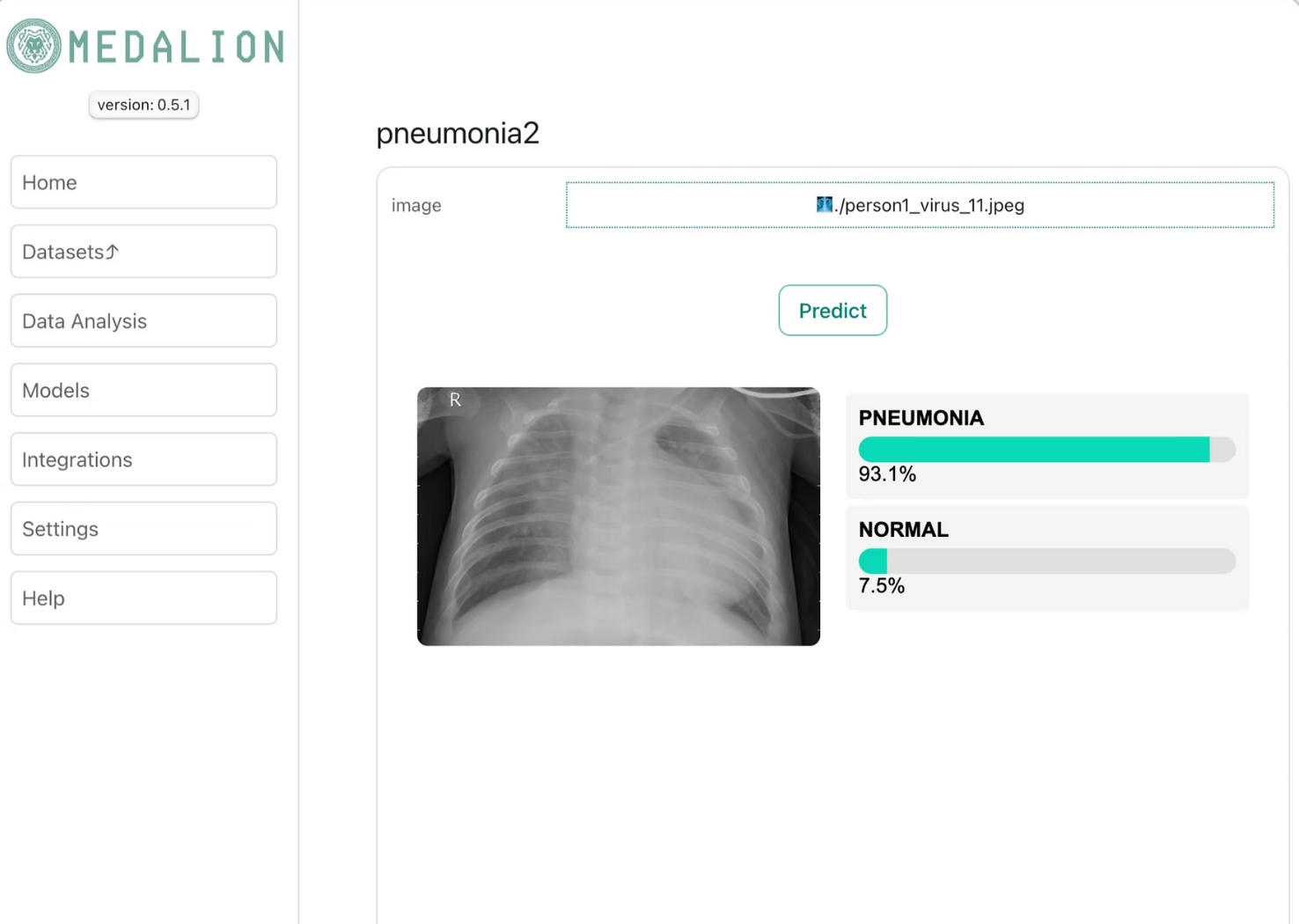Click the 93.1% pneumonia score text

point(887,475)
